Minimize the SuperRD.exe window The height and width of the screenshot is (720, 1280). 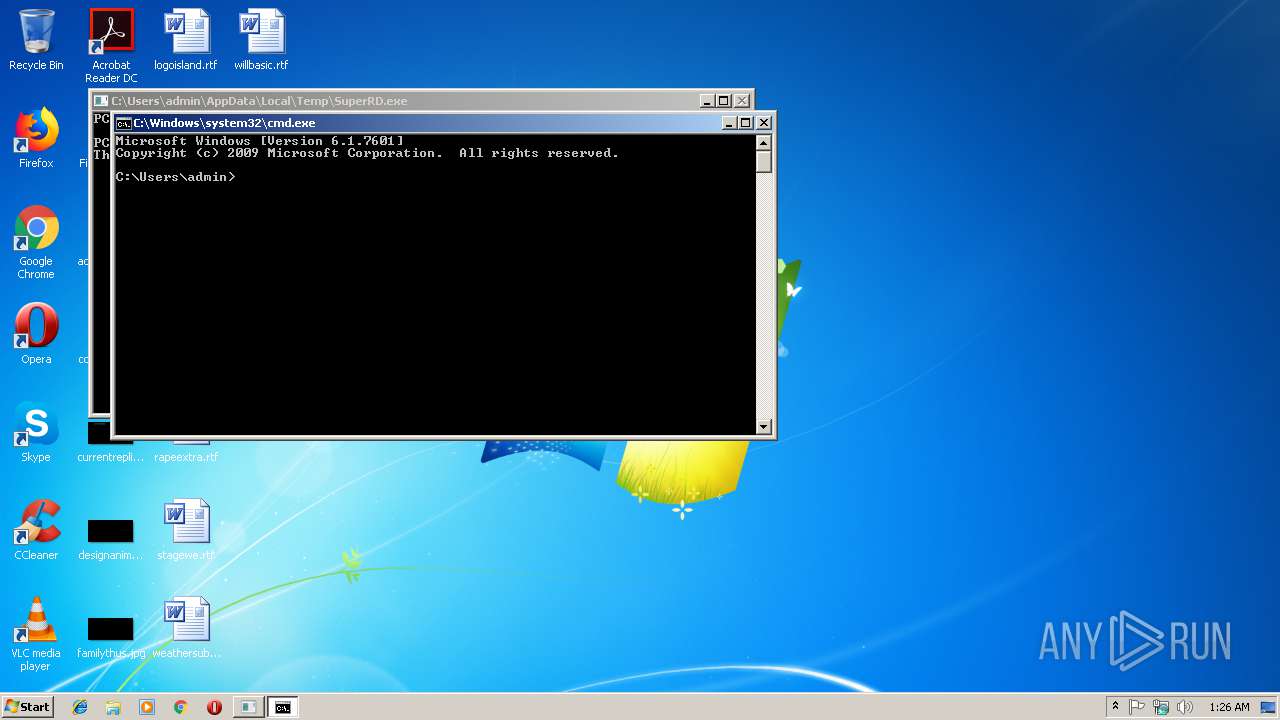pos(707,101)
